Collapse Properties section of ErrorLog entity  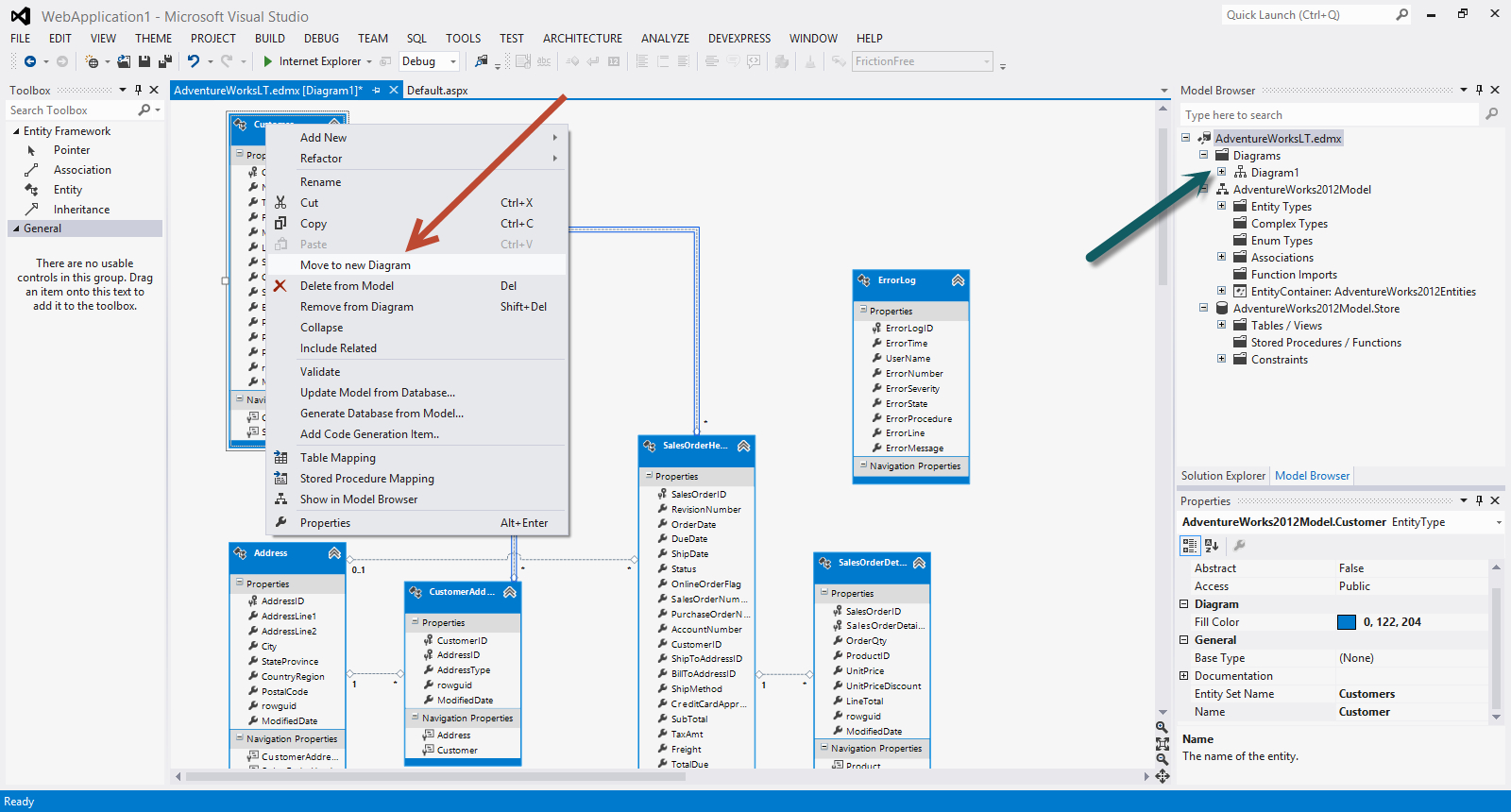(863, 310)
